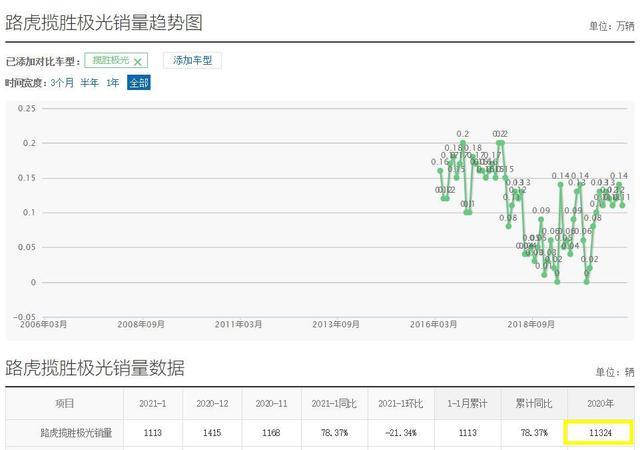Click the 累计同比 column header
Viewport: 640px width, 450px height.
(534, 403)
